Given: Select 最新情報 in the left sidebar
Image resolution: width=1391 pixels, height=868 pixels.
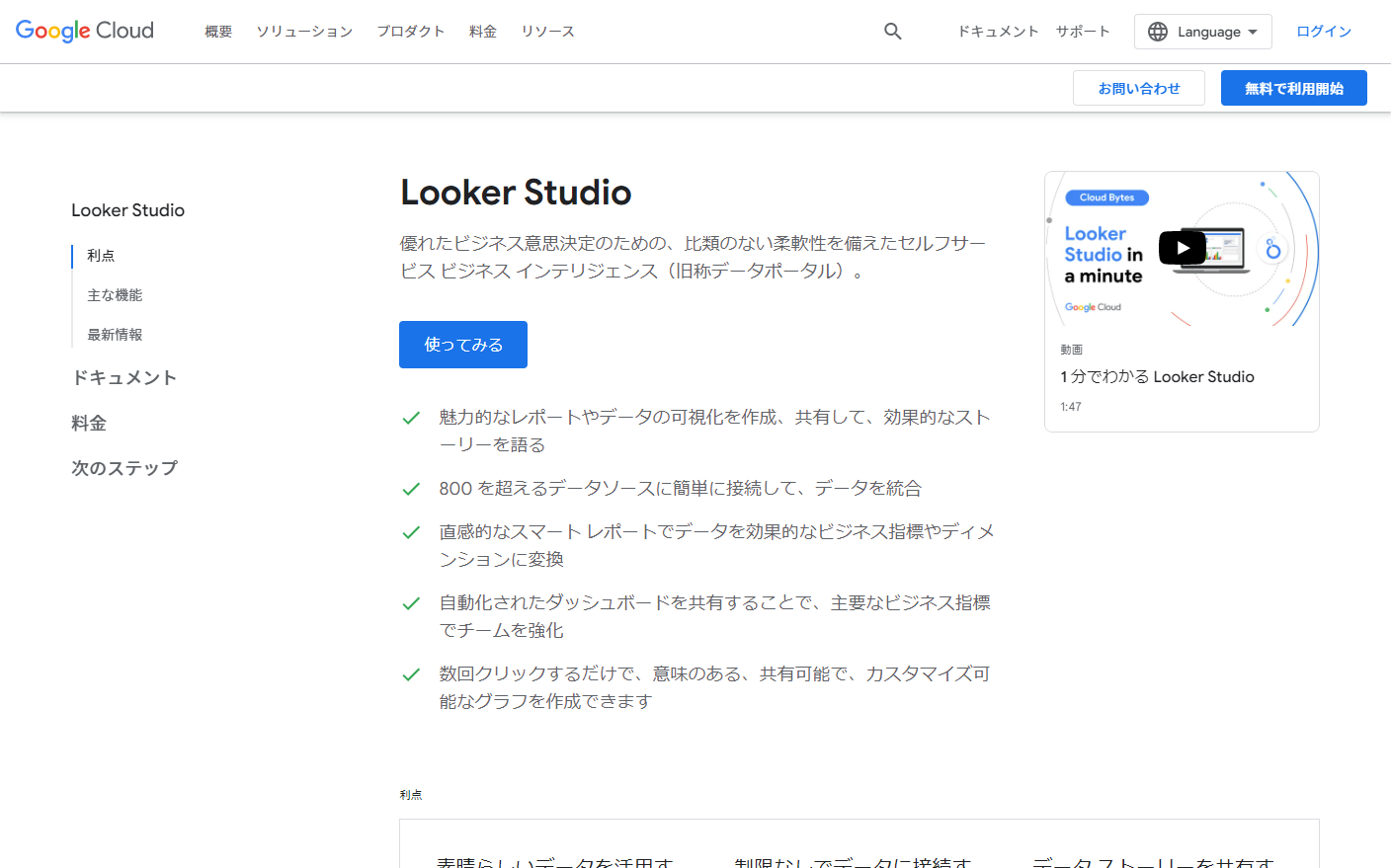Looking at the screenshot, I should [x=114, y=334].
